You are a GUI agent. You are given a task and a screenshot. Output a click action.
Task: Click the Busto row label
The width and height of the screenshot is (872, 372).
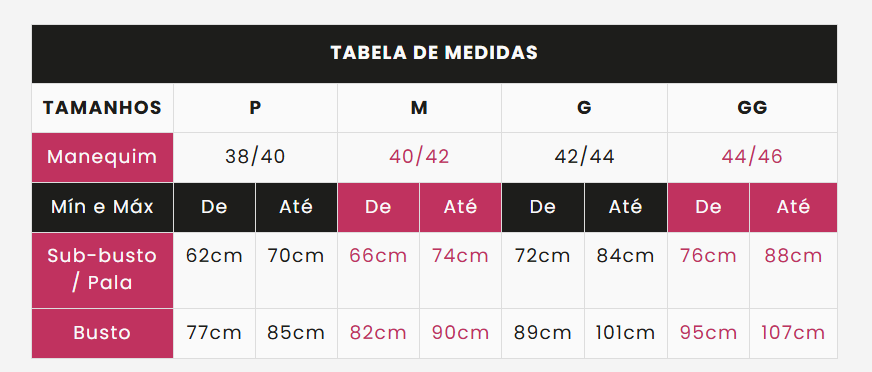pos(102,334)
